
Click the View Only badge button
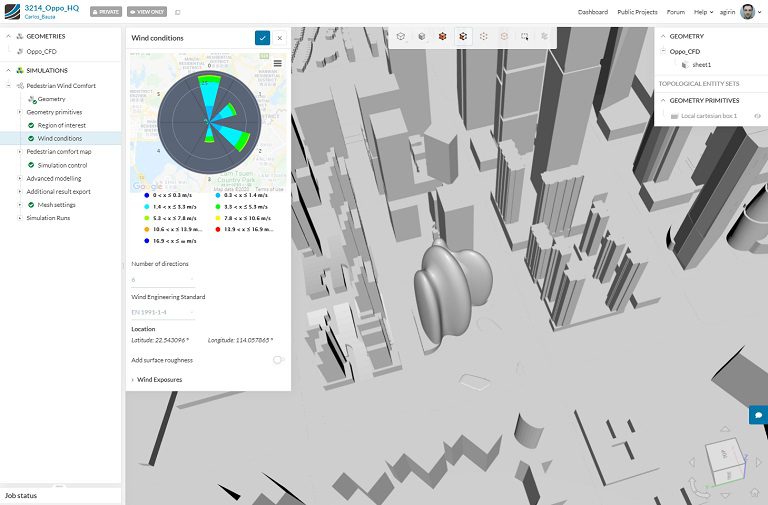pyautogui.click(x=146, y=12)
